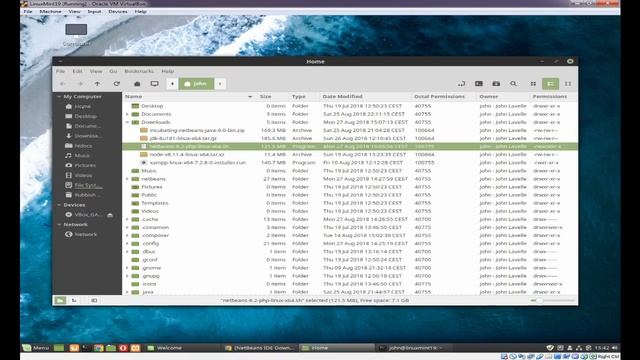The width and height of the screenshot is (640, 360).
Task: Open the search magnifier in the file manager
Action: point(513,84)
